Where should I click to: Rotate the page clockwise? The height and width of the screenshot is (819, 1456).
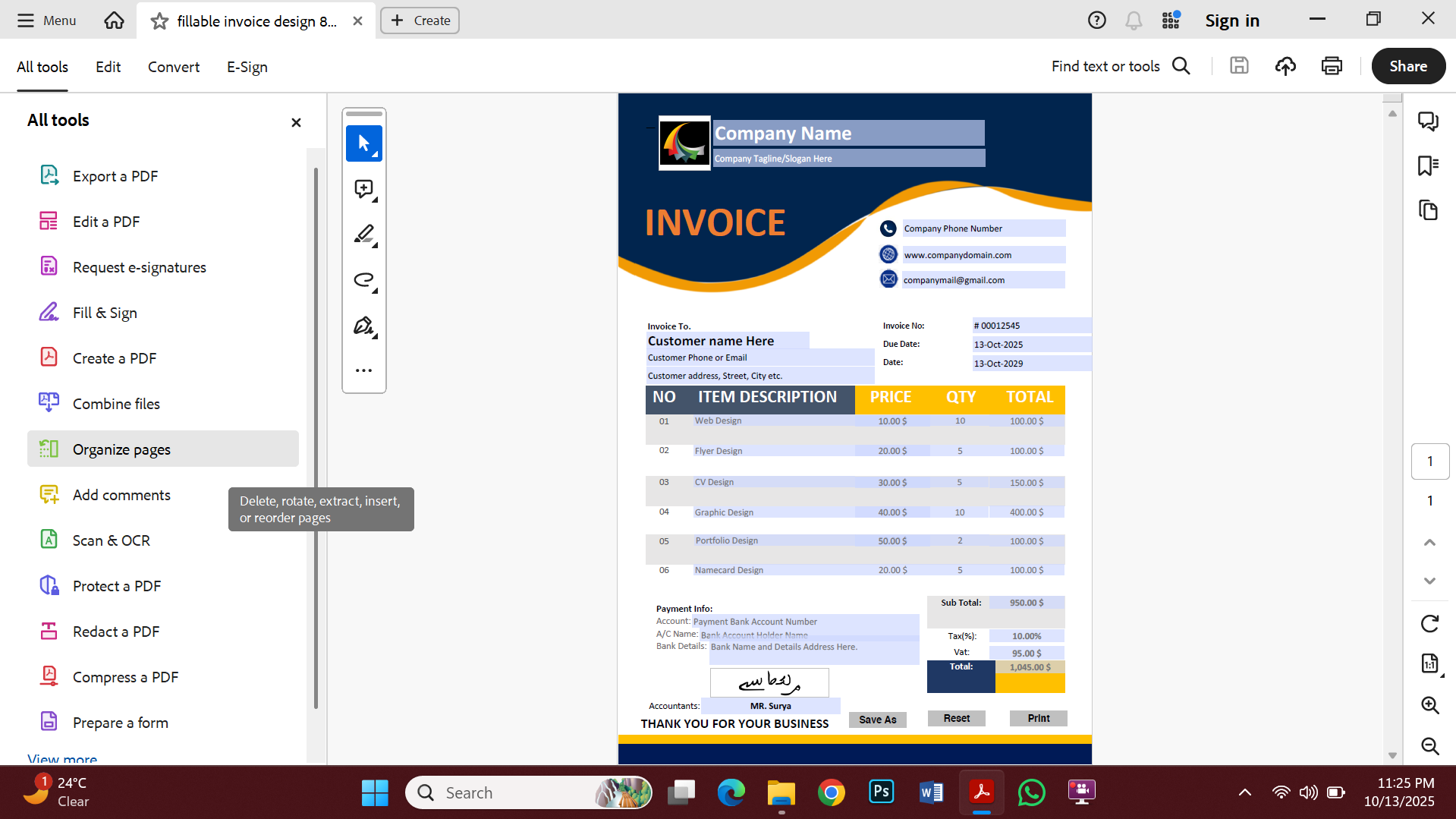1430,623
